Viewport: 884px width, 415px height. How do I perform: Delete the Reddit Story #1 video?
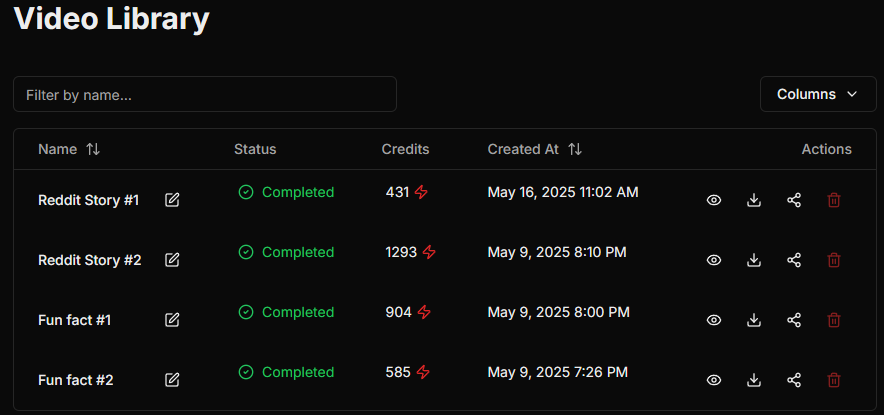pyautogui.click(x=834, y=200)
